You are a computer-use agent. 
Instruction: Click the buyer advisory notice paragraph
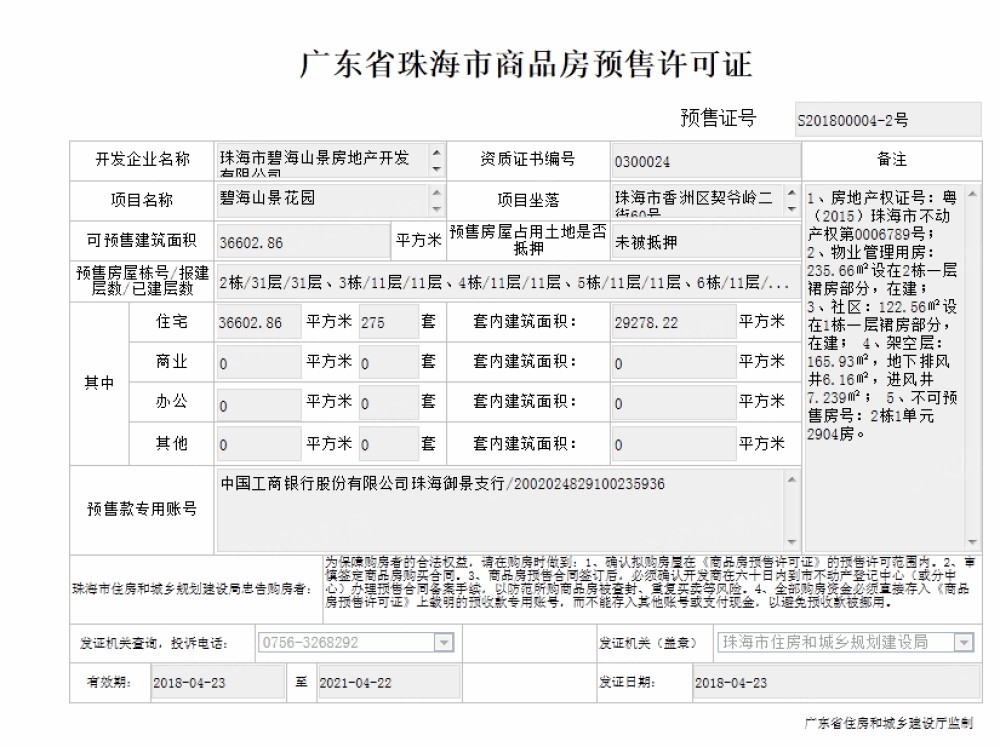[650, 582]
